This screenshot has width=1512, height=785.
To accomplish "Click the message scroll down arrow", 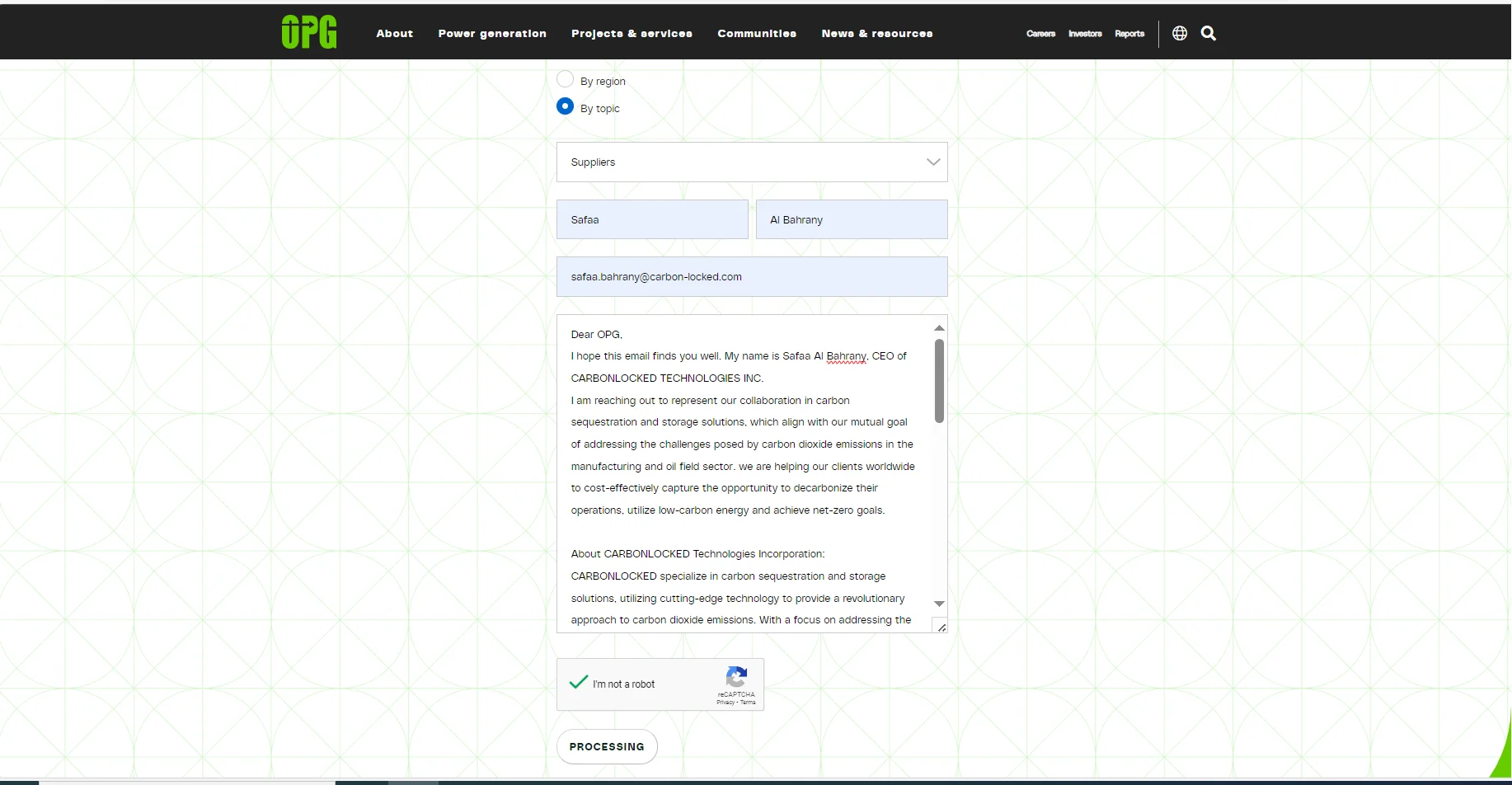I will click(x=939, y=604).
